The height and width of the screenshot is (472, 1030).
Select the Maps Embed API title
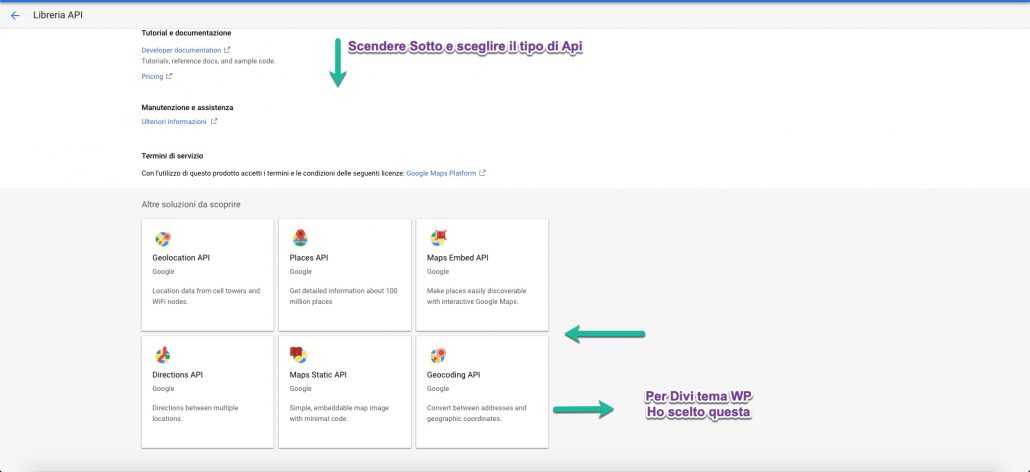[x=458, y=258]
